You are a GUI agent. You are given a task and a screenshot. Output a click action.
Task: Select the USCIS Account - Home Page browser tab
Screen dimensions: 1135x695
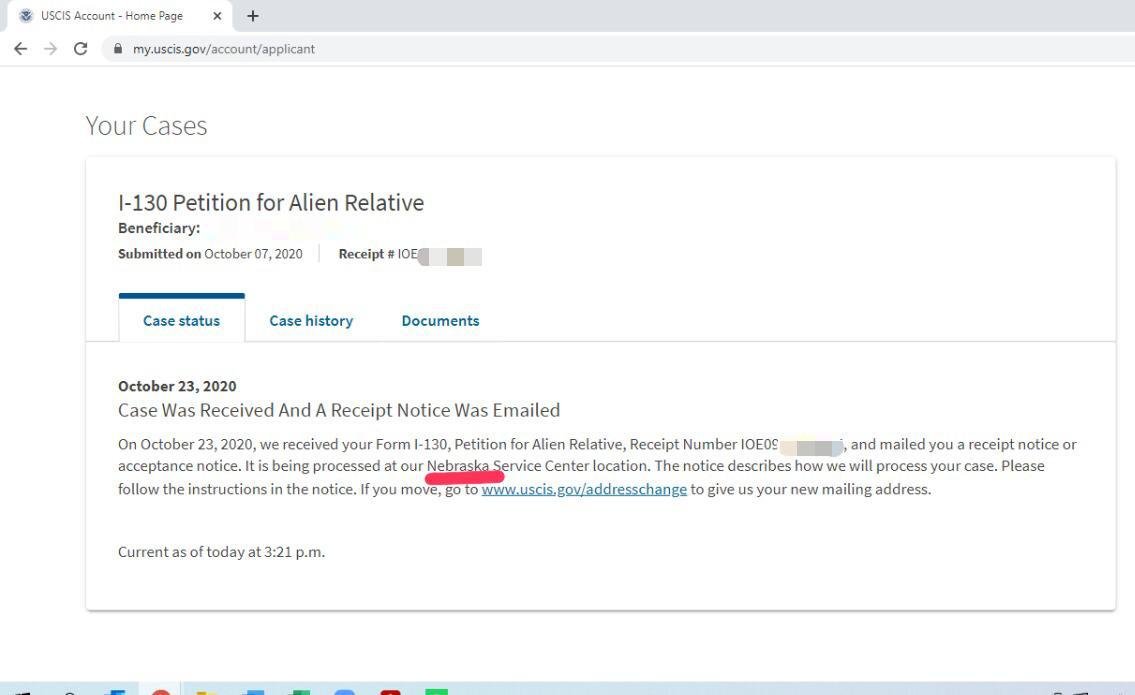click(119, 16)
